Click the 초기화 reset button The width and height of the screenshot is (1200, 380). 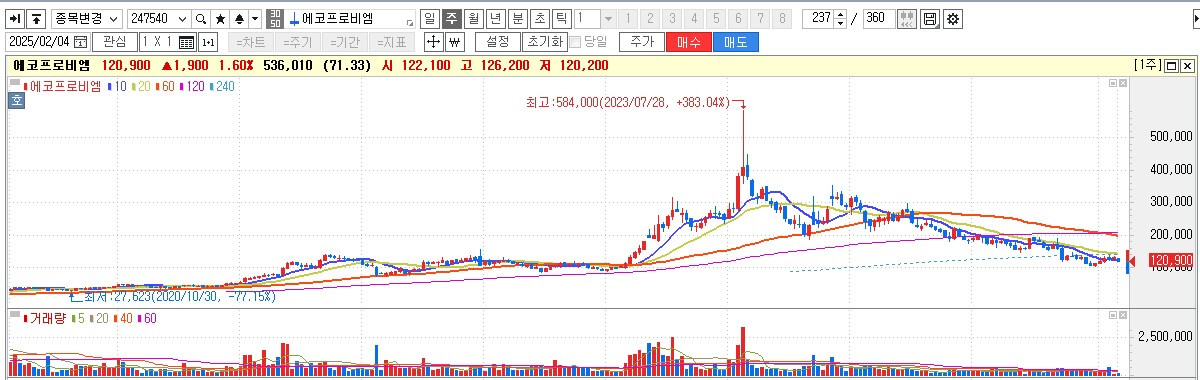544,42
